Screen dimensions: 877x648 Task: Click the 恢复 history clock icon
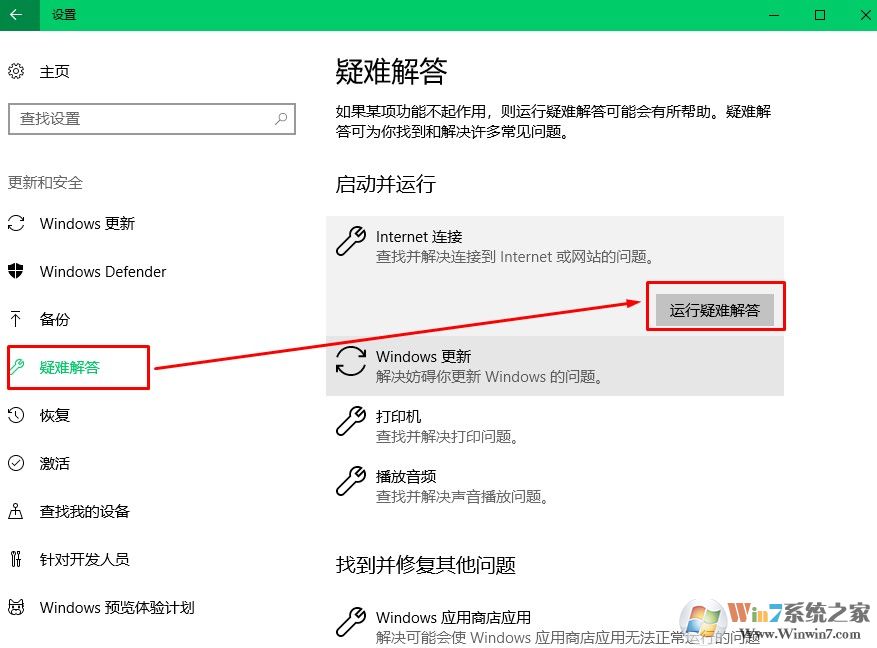pos(16,415)
